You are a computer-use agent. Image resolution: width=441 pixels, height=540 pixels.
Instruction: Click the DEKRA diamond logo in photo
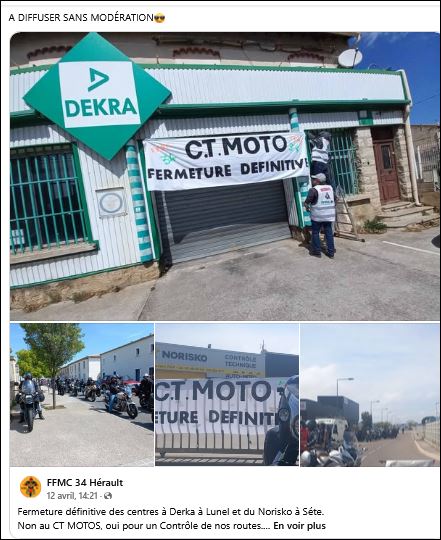[x=97, y=96]
